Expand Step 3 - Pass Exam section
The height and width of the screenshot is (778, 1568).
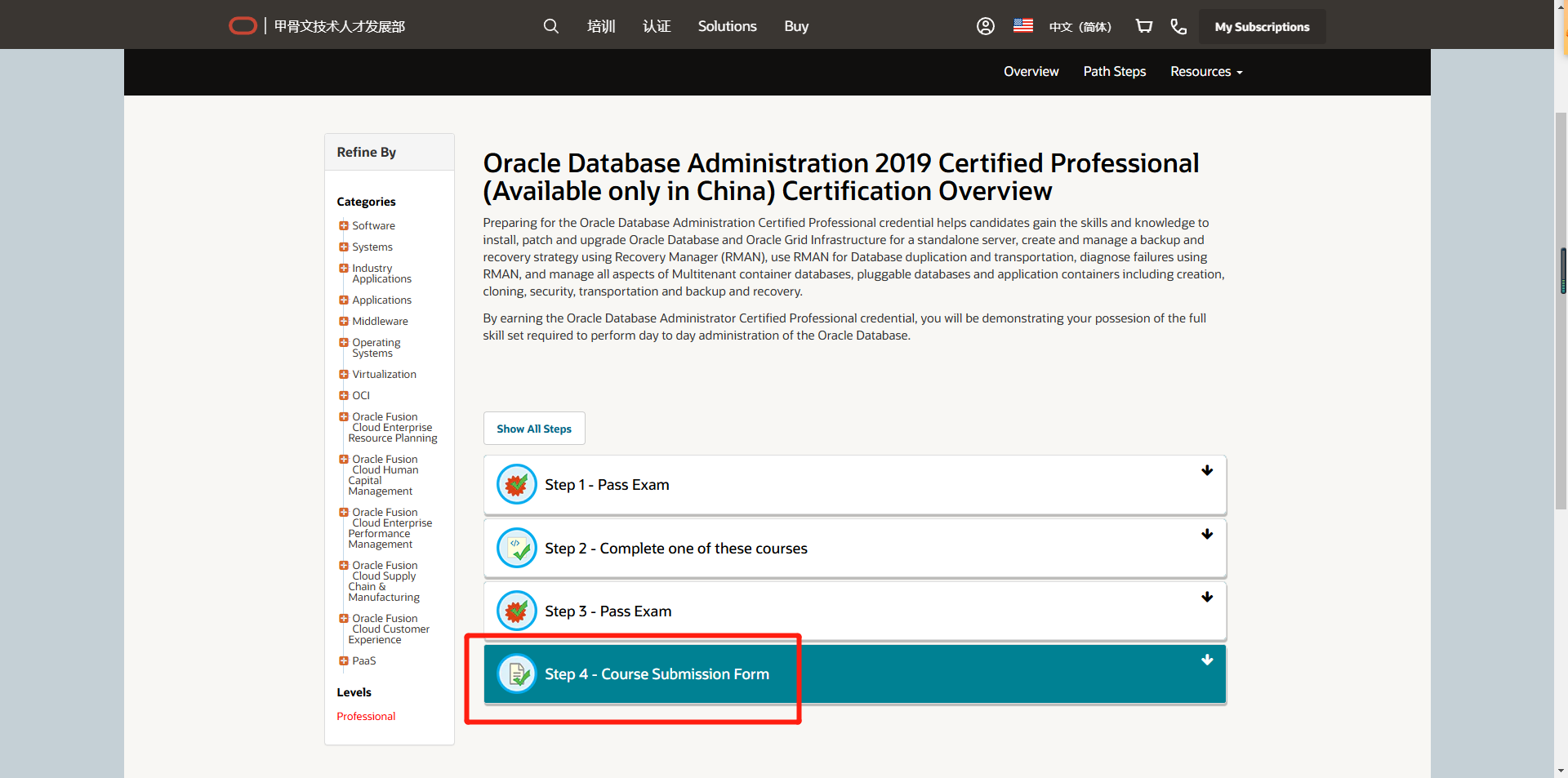[1207, 597]
